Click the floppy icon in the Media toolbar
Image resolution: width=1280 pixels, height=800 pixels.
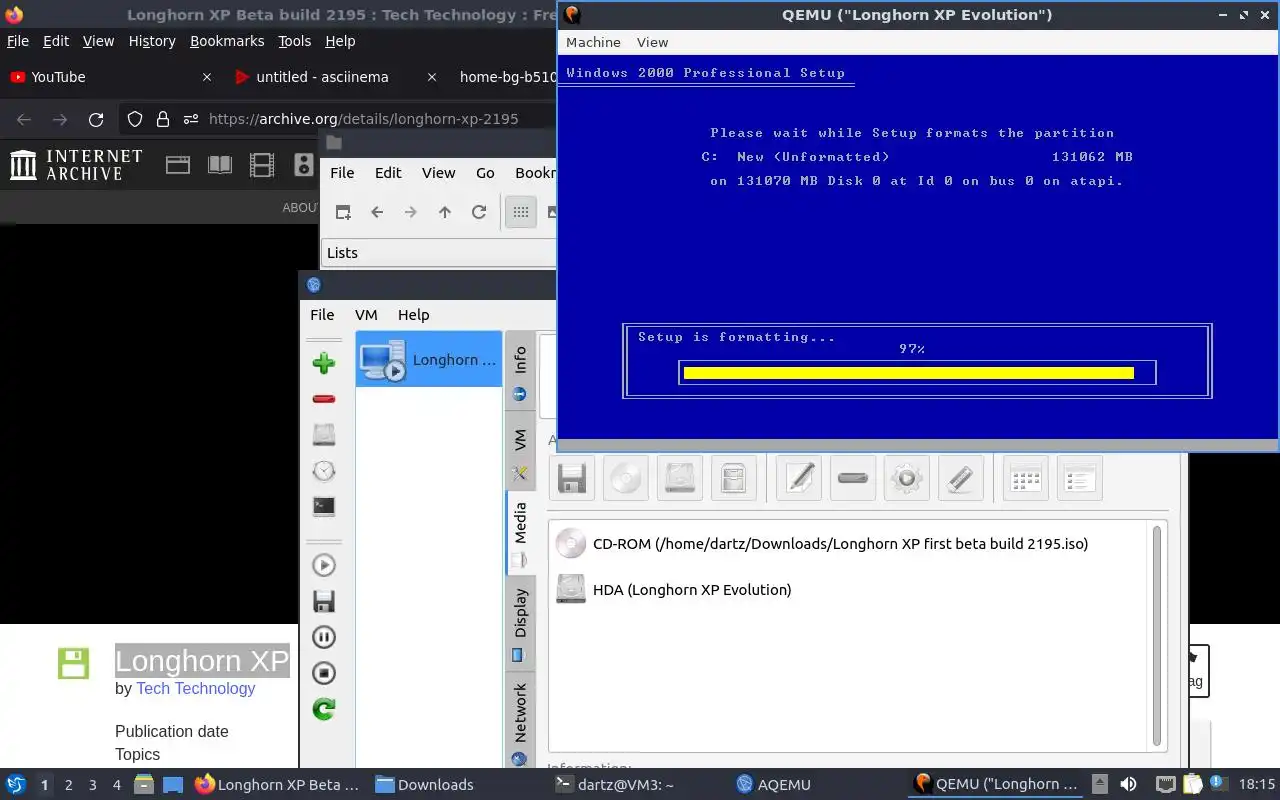tap(572, 478)
